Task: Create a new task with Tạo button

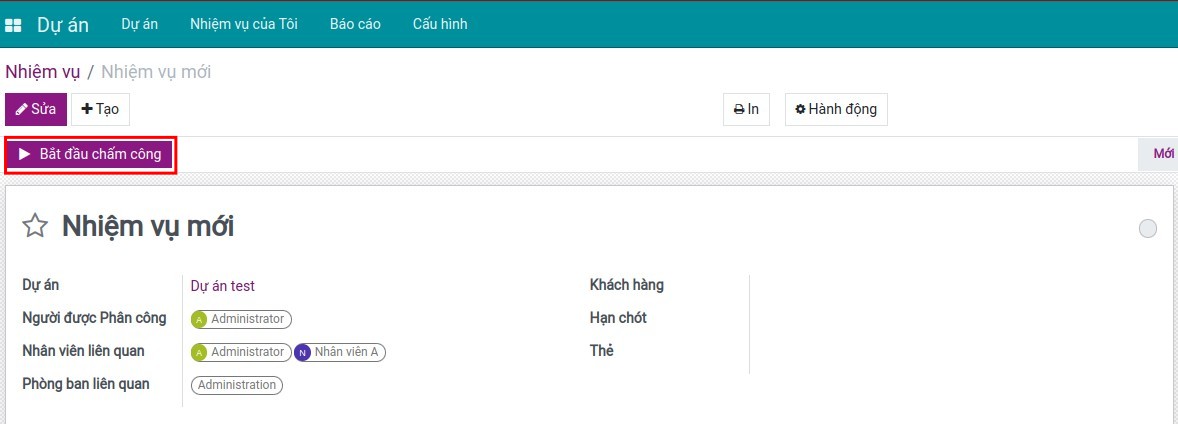Action: (x=100, y=109)
